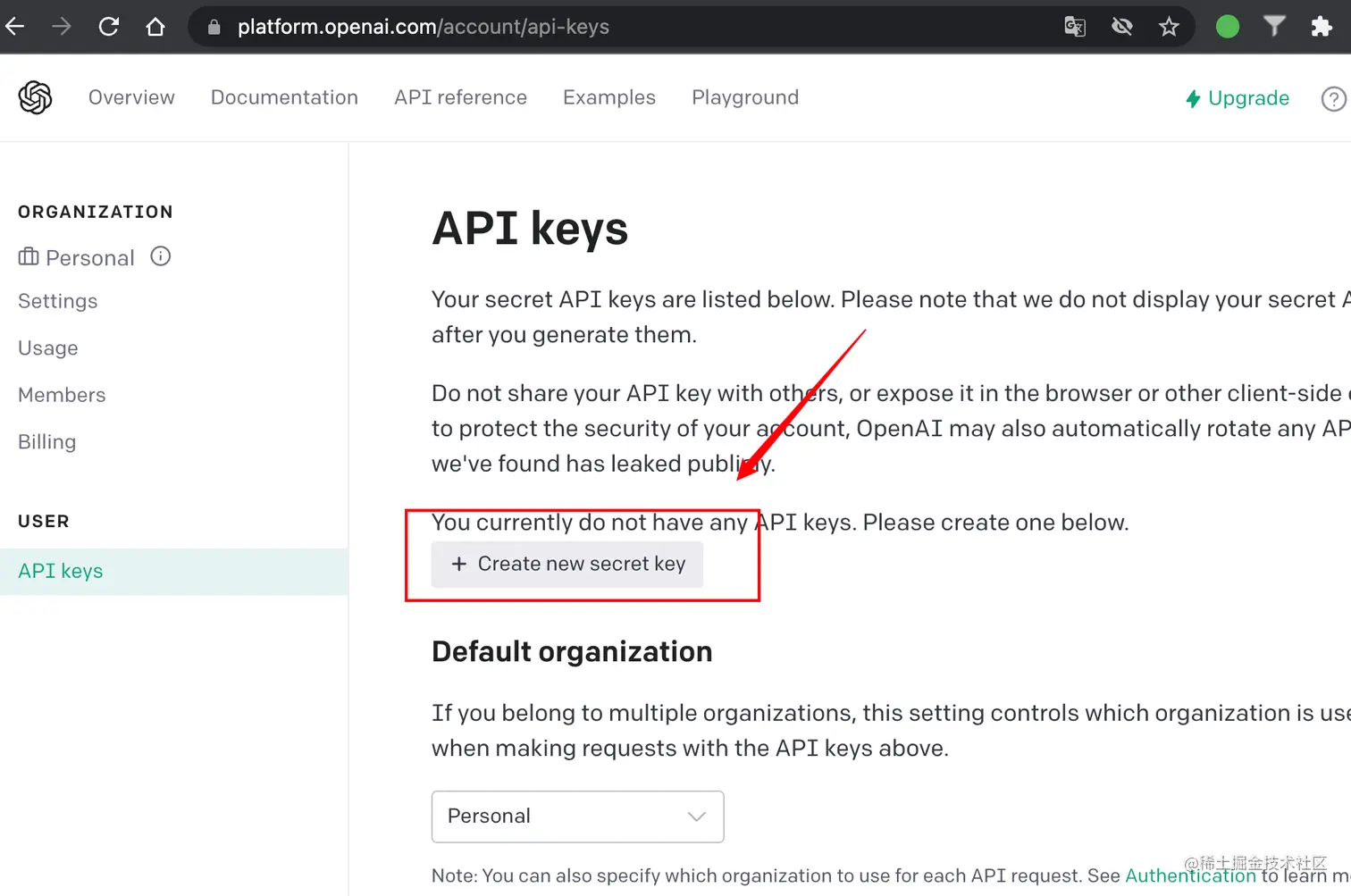Screen dimensions: 1351x896
Task: Open the funnel filter extension icon
Action: [x=1275, y=26]
